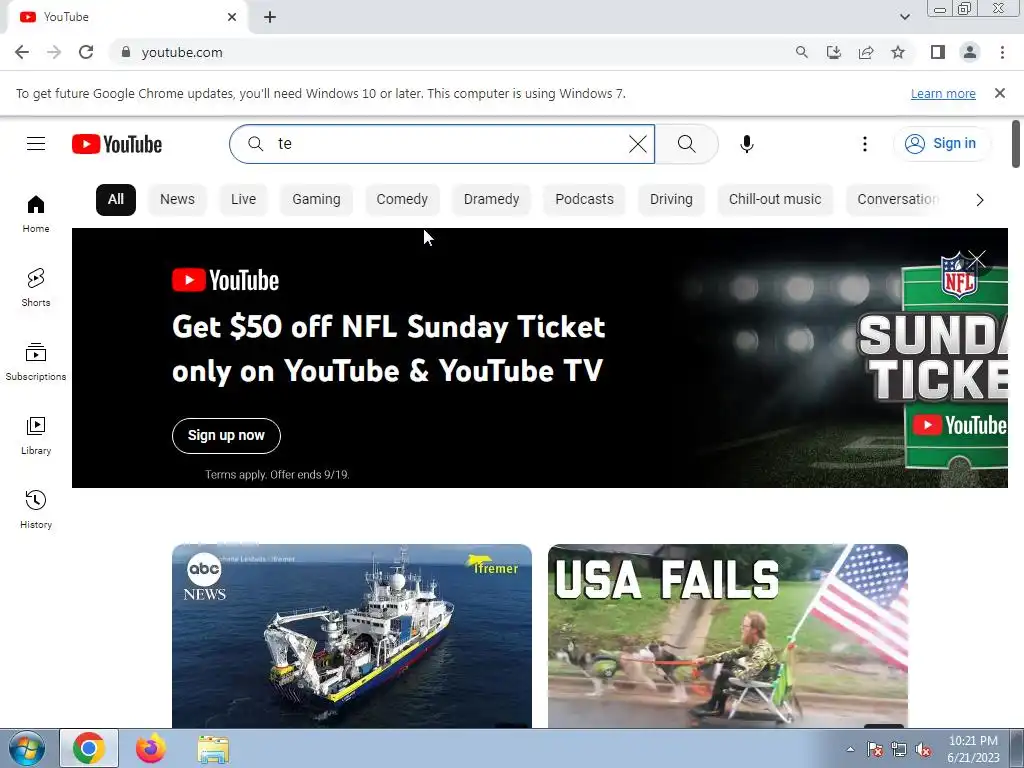Open File Explorer from the taskbar
Image resolution: width=1024 pixels, height=768 pixels.
213,749
